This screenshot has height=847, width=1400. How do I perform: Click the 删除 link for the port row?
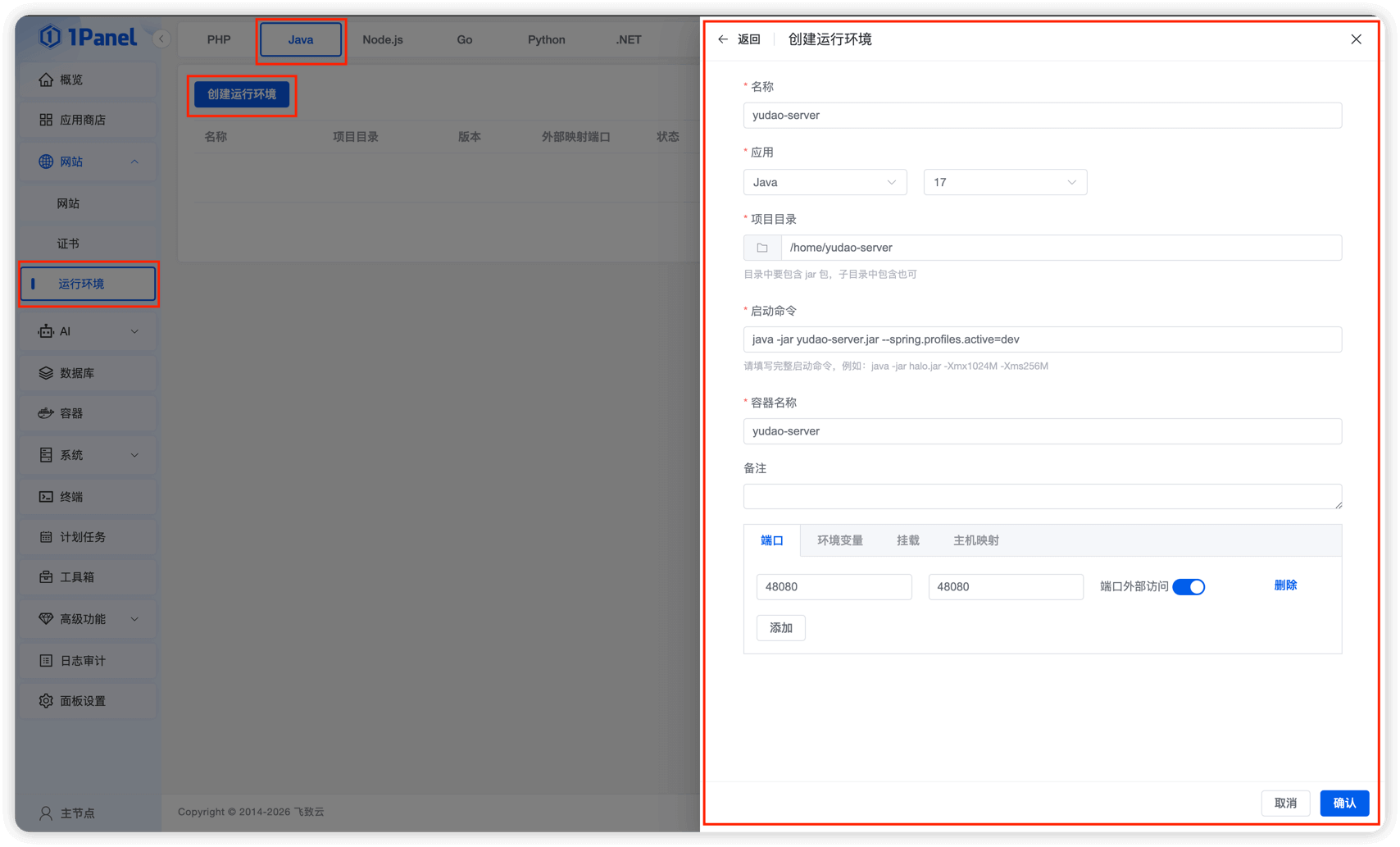1285,585
